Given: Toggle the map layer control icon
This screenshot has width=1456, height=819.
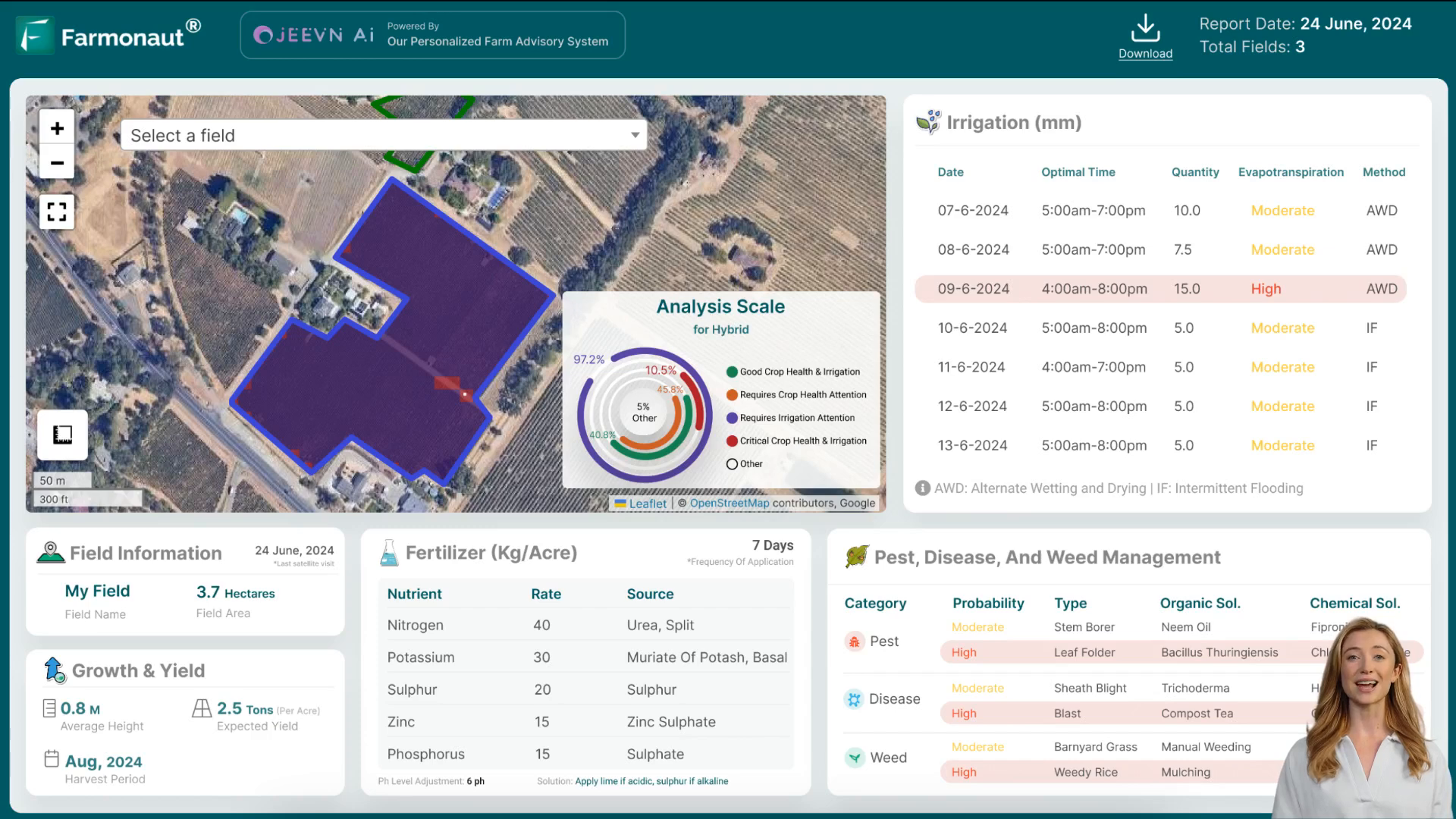Looking at the screenshot, I should [62, 434].
